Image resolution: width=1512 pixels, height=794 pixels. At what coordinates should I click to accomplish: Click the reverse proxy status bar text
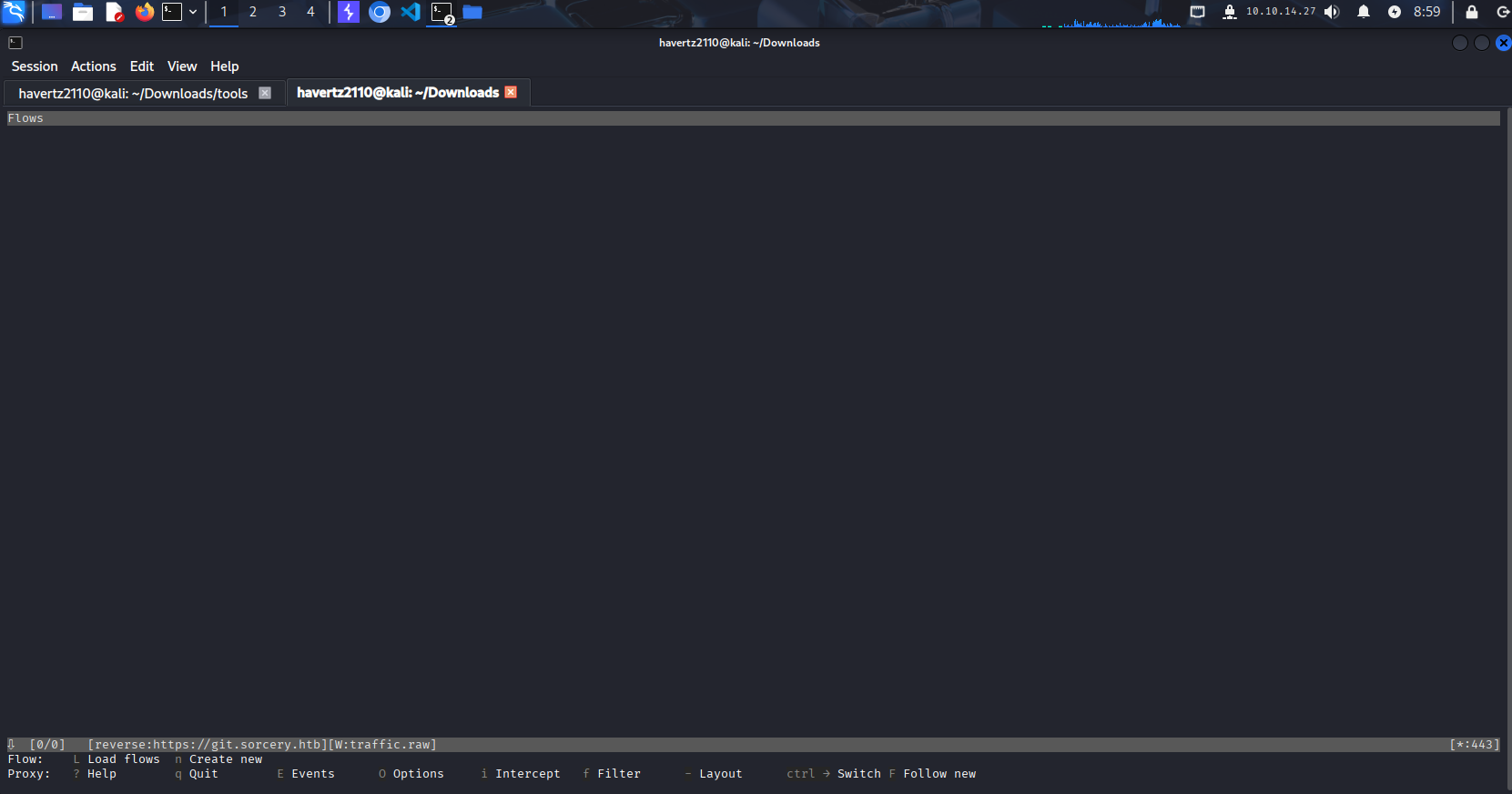click(262, 745)
